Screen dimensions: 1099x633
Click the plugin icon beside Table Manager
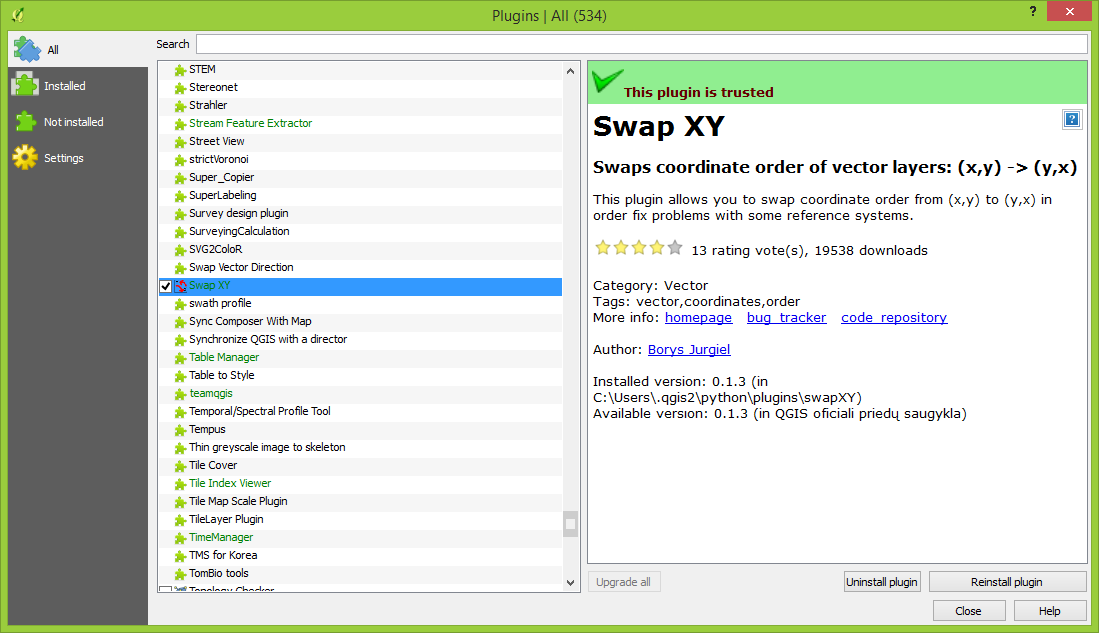click(x=180, y=358)
